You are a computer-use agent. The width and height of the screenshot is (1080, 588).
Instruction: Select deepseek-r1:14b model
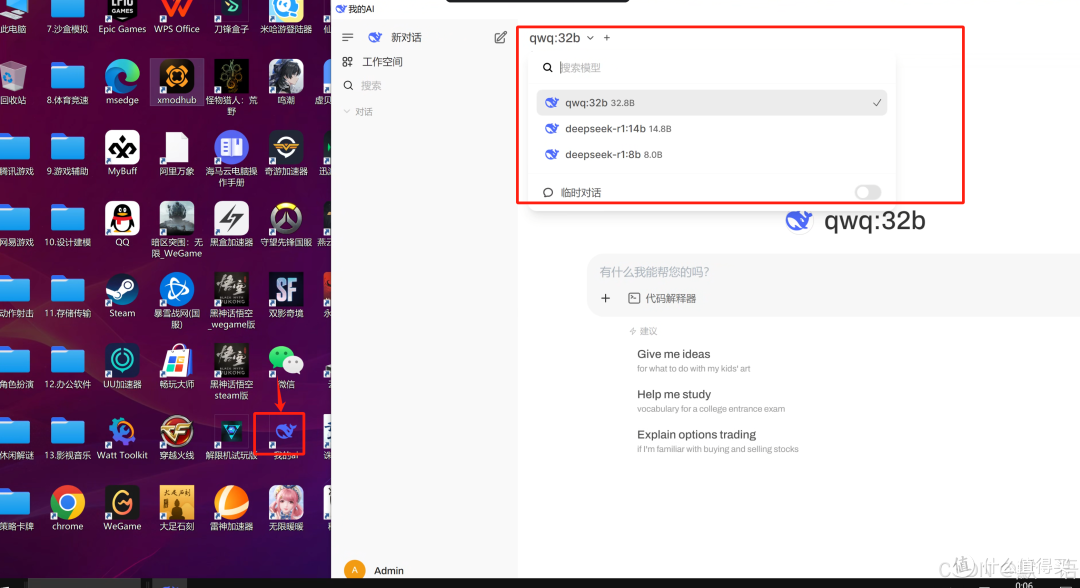[712, 129]
